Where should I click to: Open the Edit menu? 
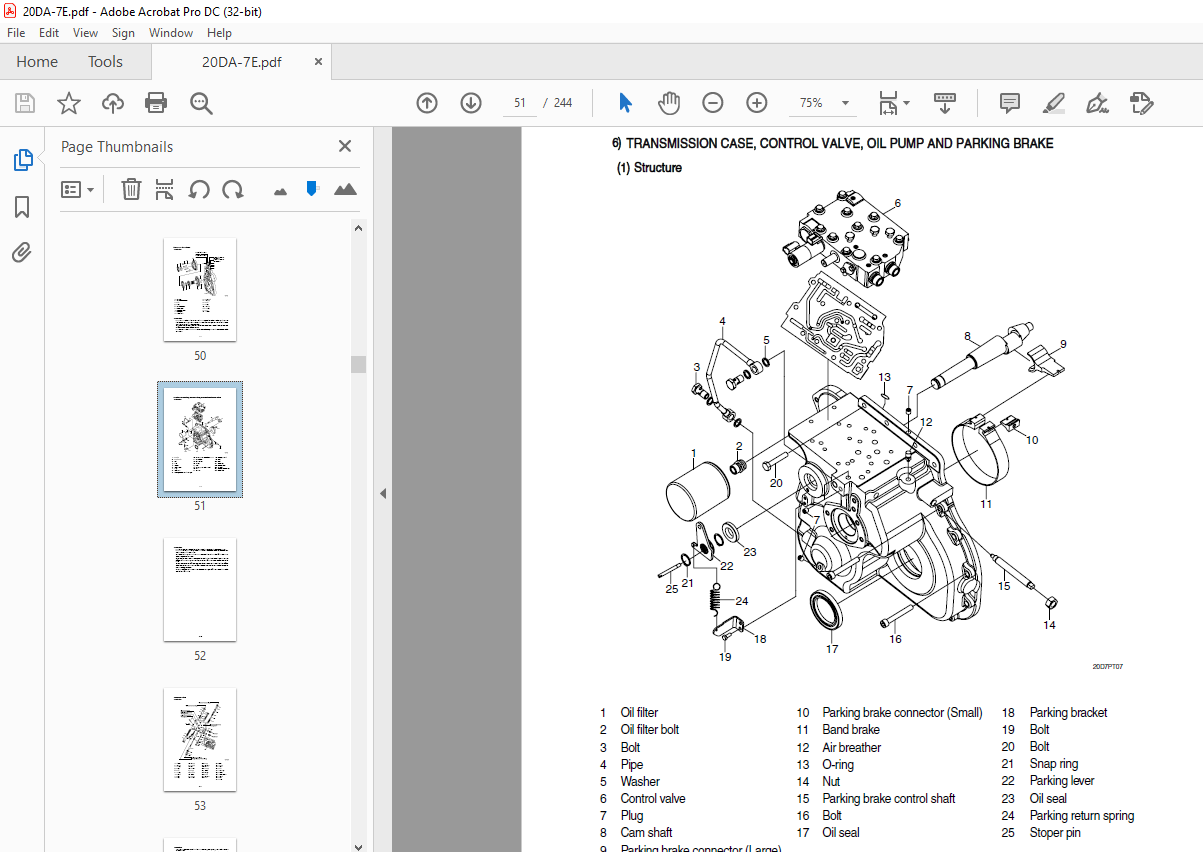47,33
